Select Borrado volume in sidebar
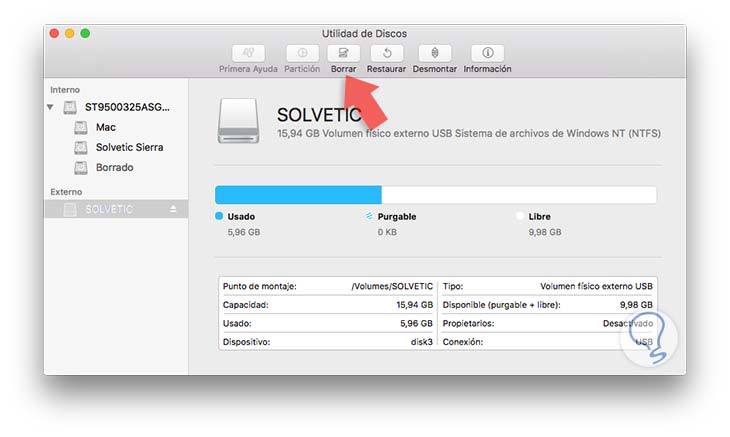730x437 pixels. tap(116, 167)
